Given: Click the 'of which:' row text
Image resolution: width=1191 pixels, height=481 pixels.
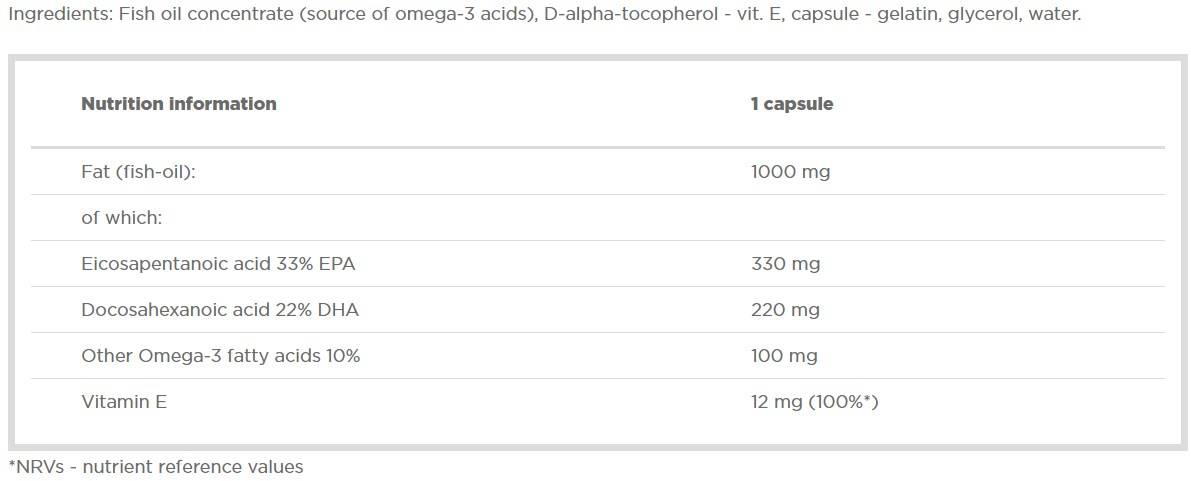Looking at the screenshot, I should pos(121,218).
